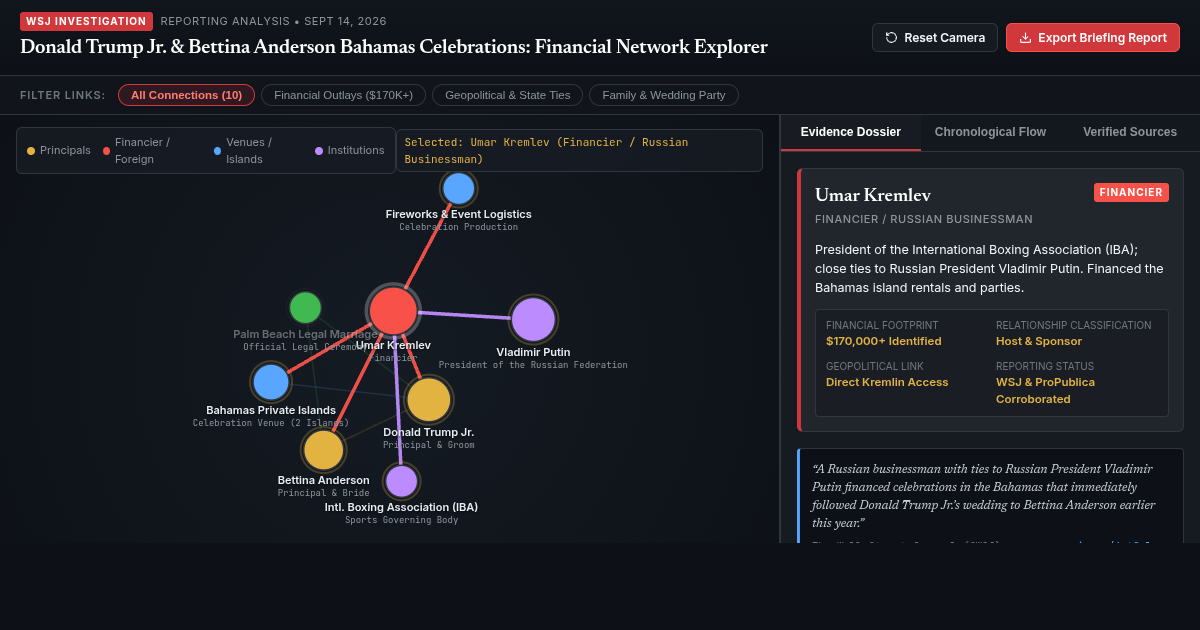Screen dimensions: 1200x630
Task: Filter by Family & Wedding Party
Action: click(664, 95)
